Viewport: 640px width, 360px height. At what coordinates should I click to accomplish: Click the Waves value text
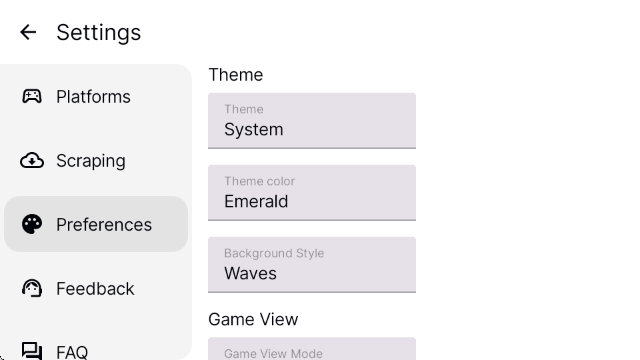250,273
